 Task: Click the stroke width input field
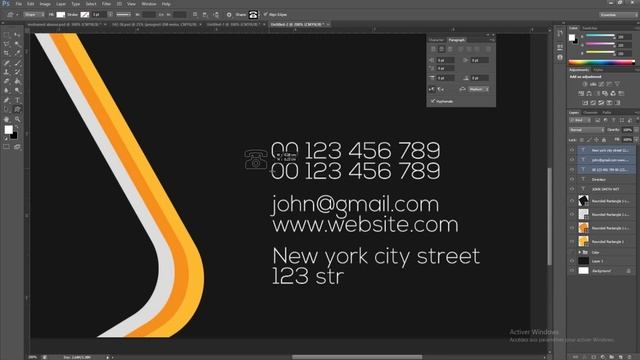pos(98,15)
